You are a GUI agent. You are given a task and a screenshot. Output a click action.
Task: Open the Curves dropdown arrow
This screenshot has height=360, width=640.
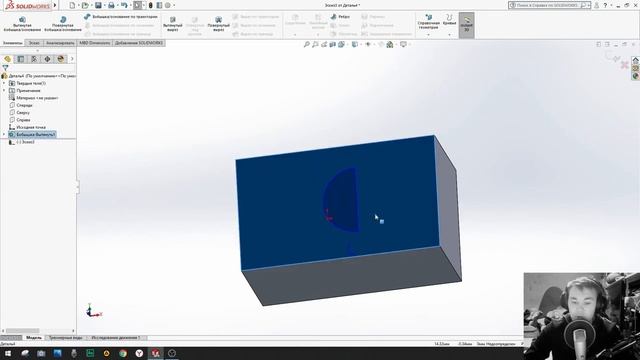tap(449, 35)
